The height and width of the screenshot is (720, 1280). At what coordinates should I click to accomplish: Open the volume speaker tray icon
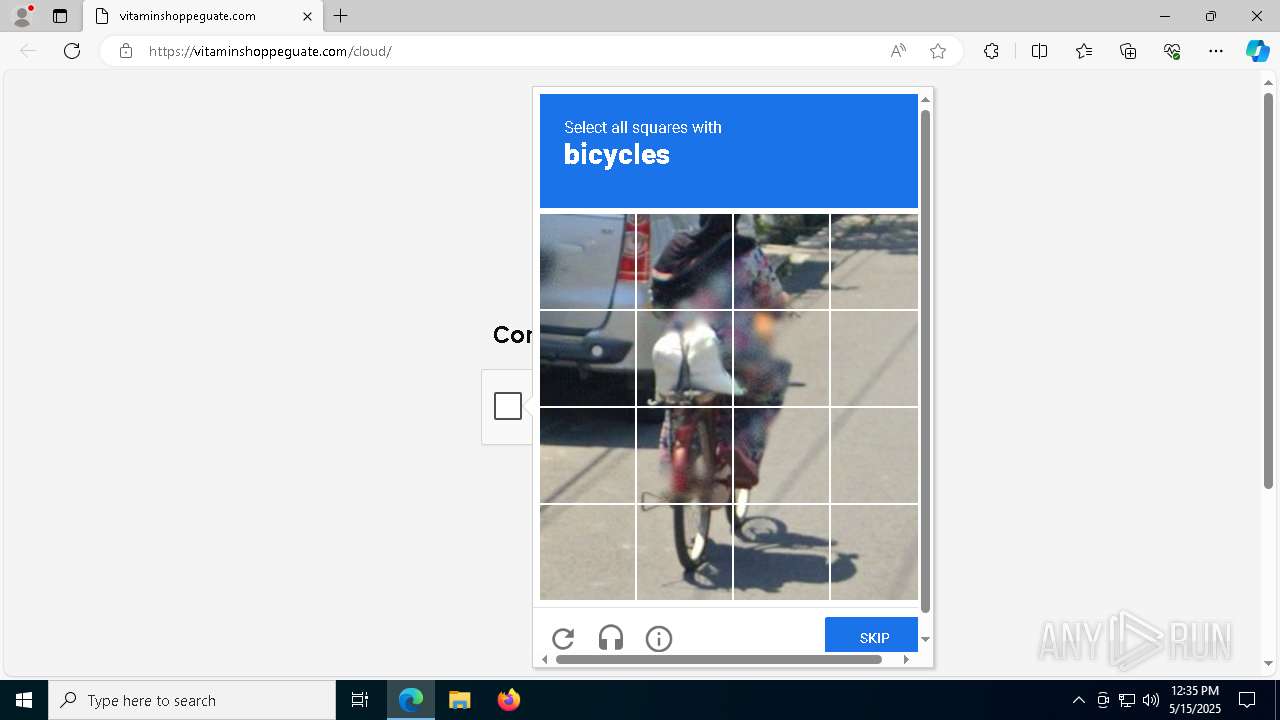coord(1150,700)
